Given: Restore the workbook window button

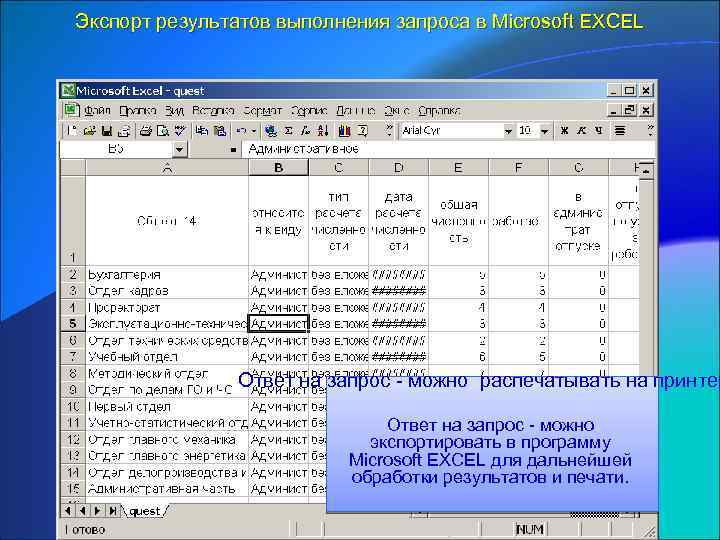Looking at the screenshot, I should point(629,110).
